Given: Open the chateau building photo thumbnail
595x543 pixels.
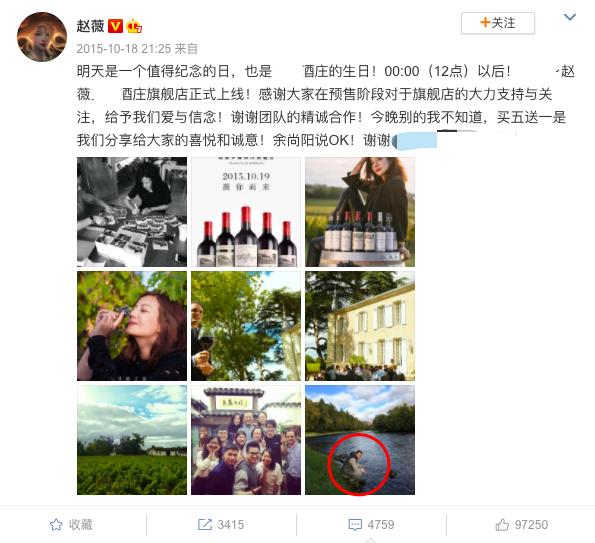Looking at the screenshot, I should click(360, 326).
